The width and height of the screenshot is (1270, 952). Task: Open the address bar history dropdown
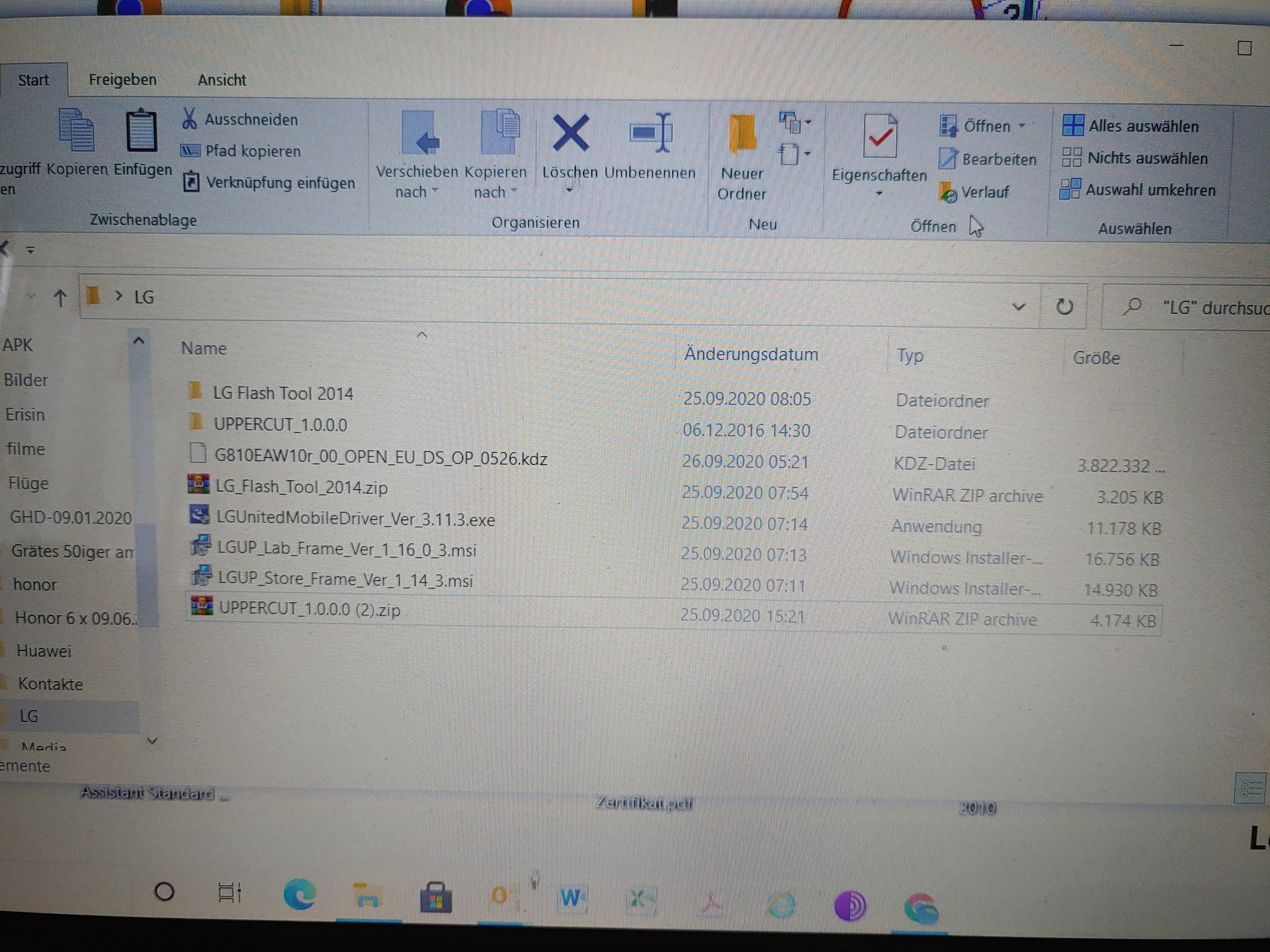tap(1019, 307)
